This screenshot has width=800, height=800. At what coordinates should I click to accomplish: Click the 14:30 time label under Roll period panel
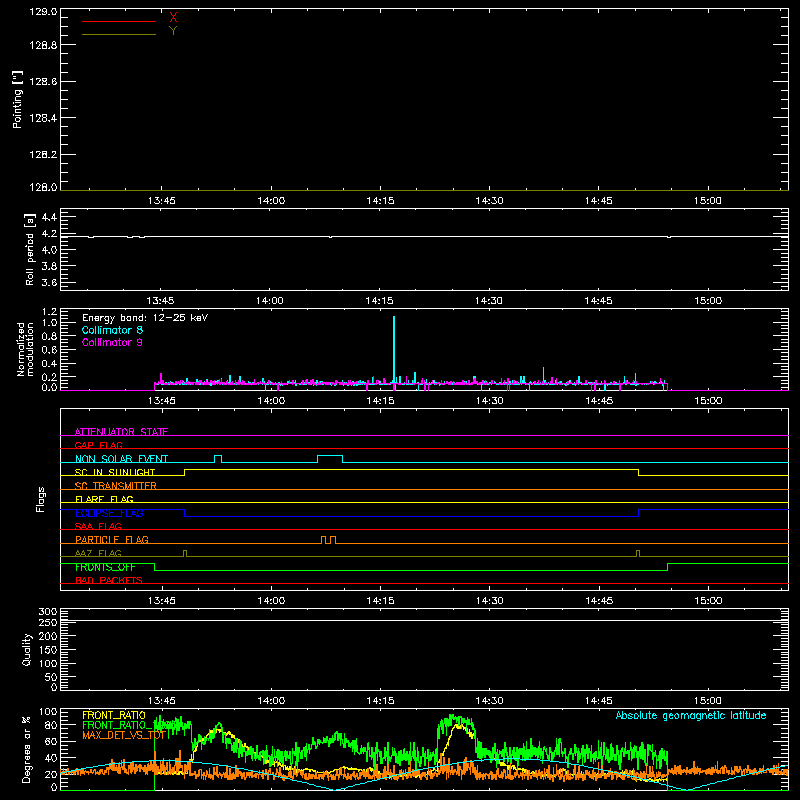(x=489, y=301)
